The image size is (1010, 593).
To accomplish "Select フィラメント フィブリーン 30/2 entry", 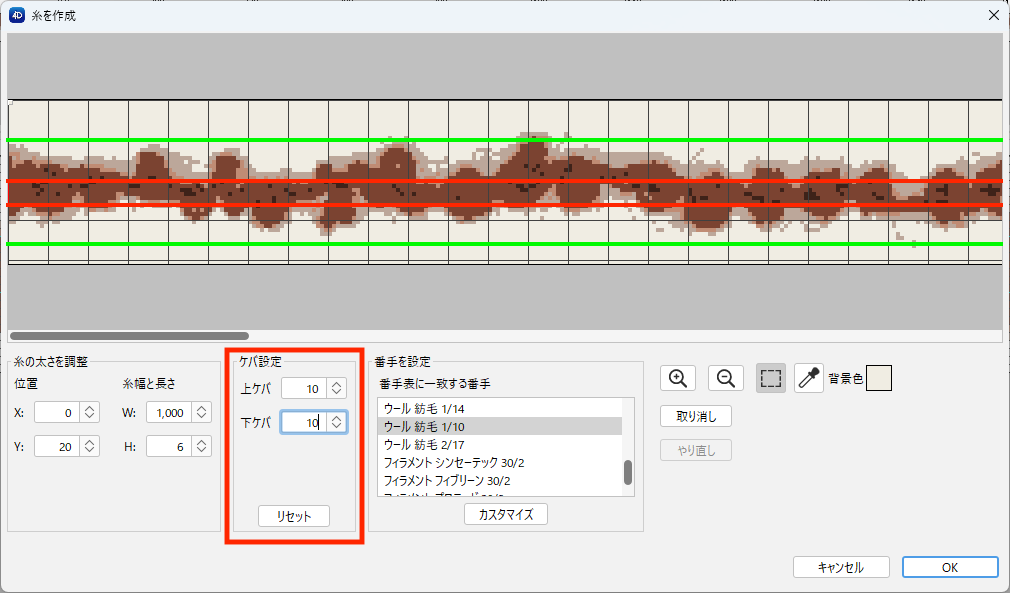I will 500,481.
